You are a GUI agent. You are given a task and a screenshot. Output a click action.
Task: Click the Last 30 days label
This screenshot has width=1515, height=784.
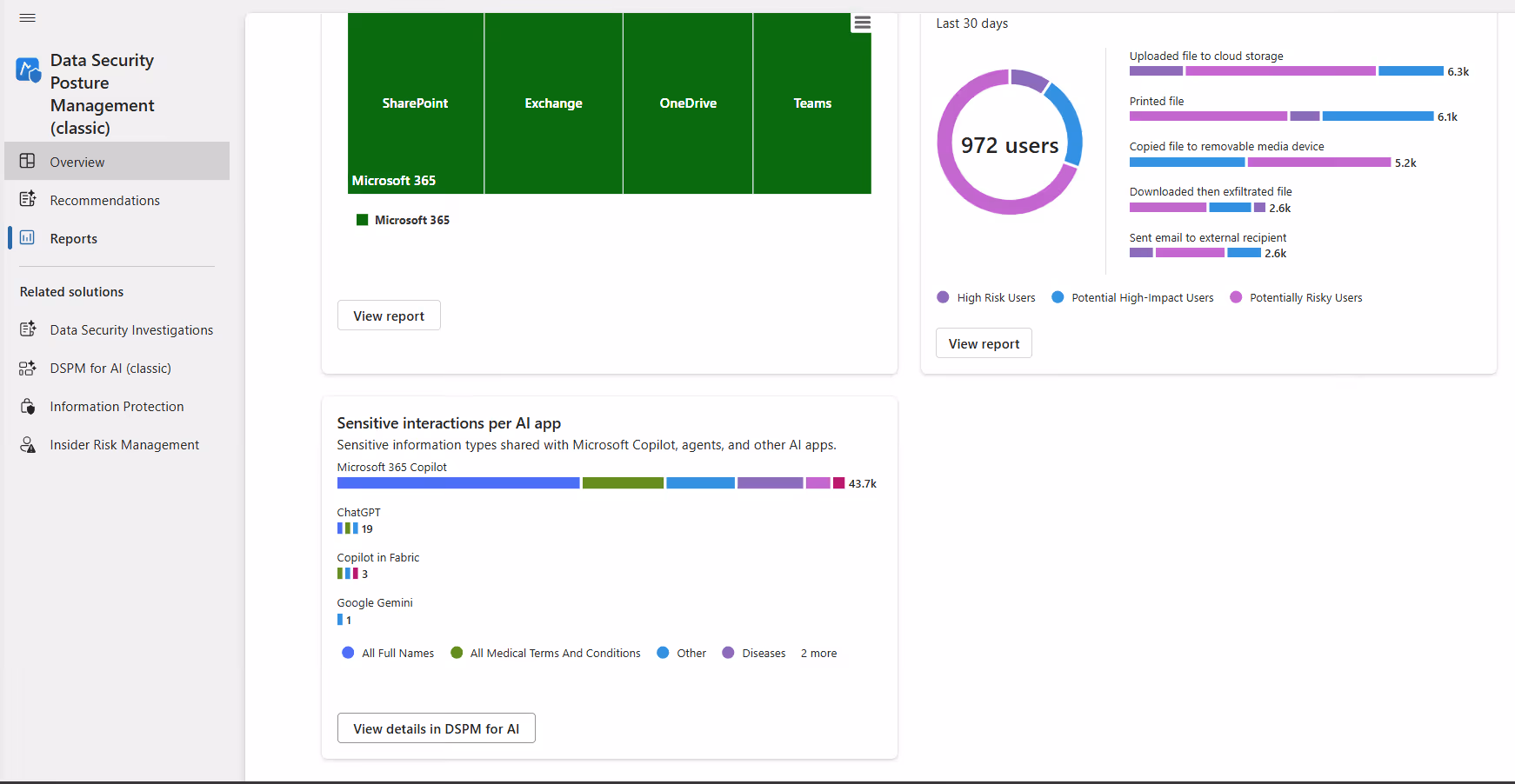point(972,23)
